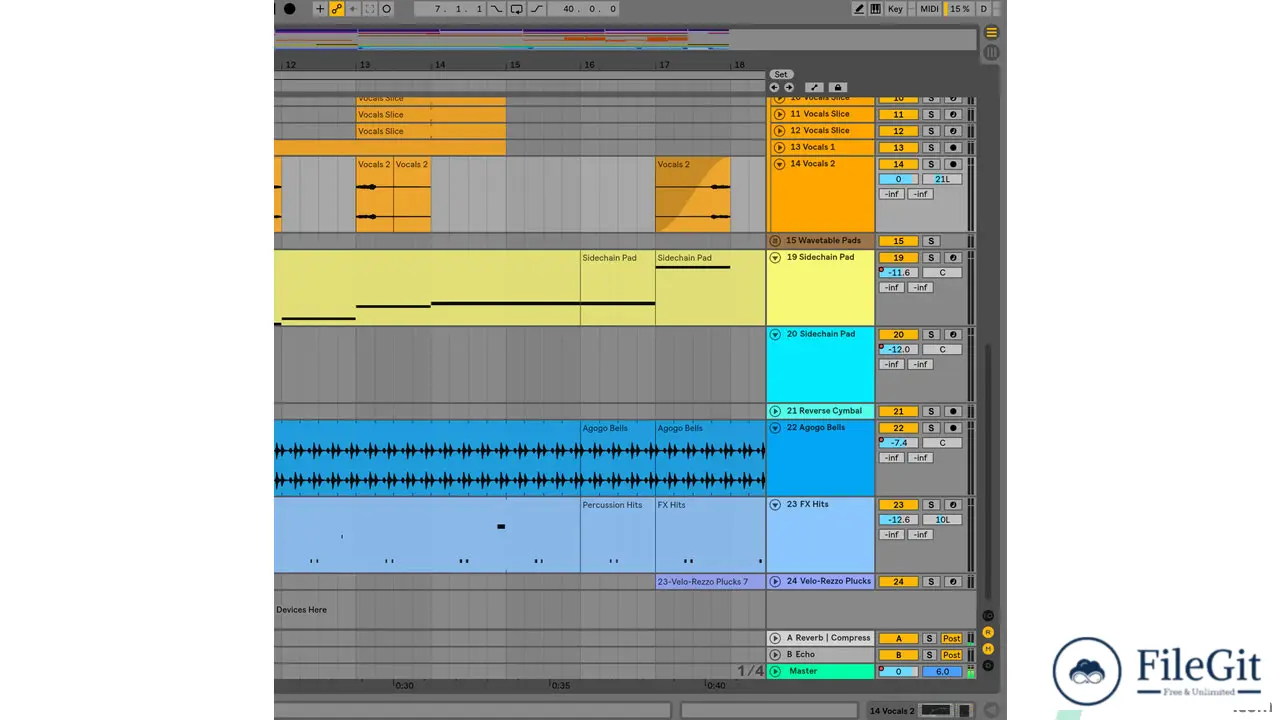Switch to session view with the vertical bars icon
The width and height of the screenshot is (1280, 720).
coord(991,52)
